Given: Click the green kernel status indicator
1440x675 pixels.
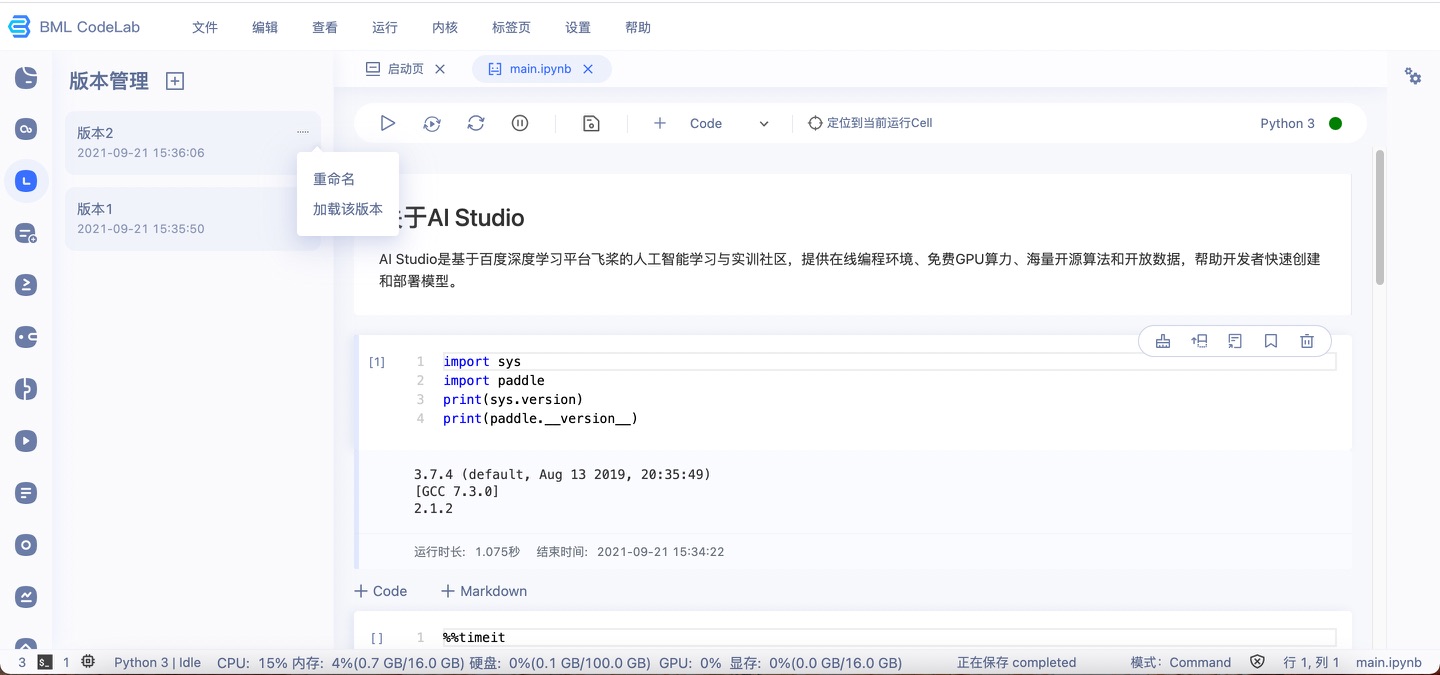Looking at the screenshot, I should click(x=1335, y=123).
